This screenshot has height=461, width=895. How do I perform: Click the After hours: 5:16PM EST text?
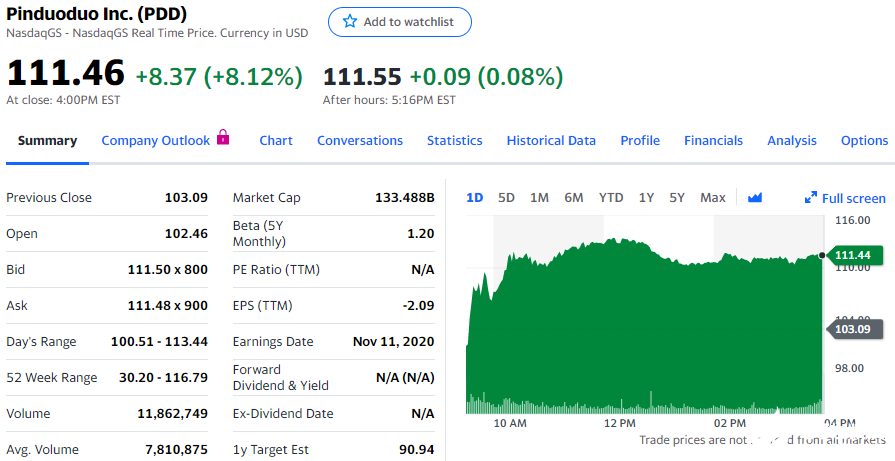[389, 100]
